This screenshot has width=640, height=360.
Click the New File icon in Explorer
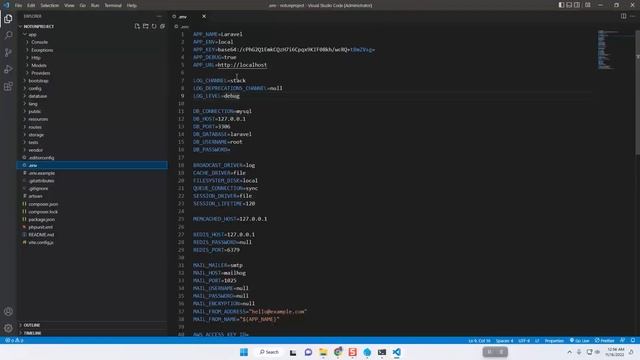[x=137, y=26]
